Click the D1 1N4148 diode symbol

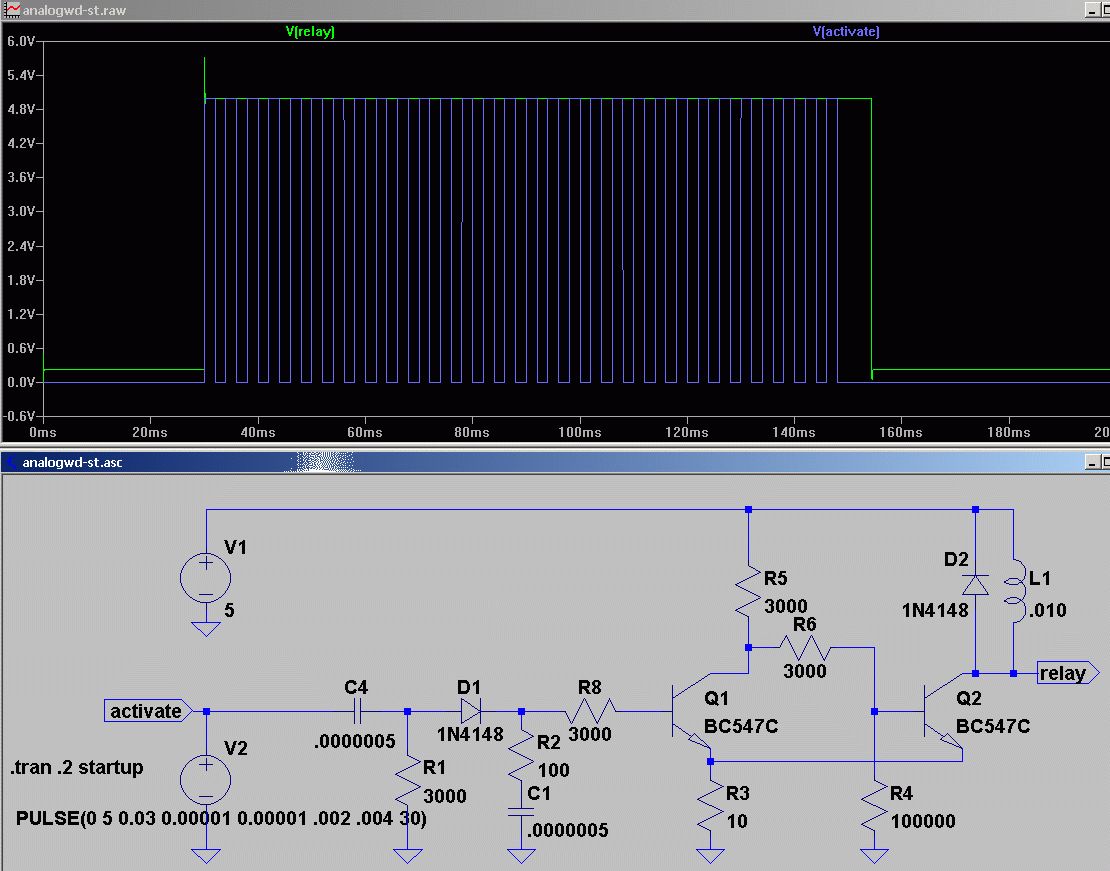pos(469,711)
